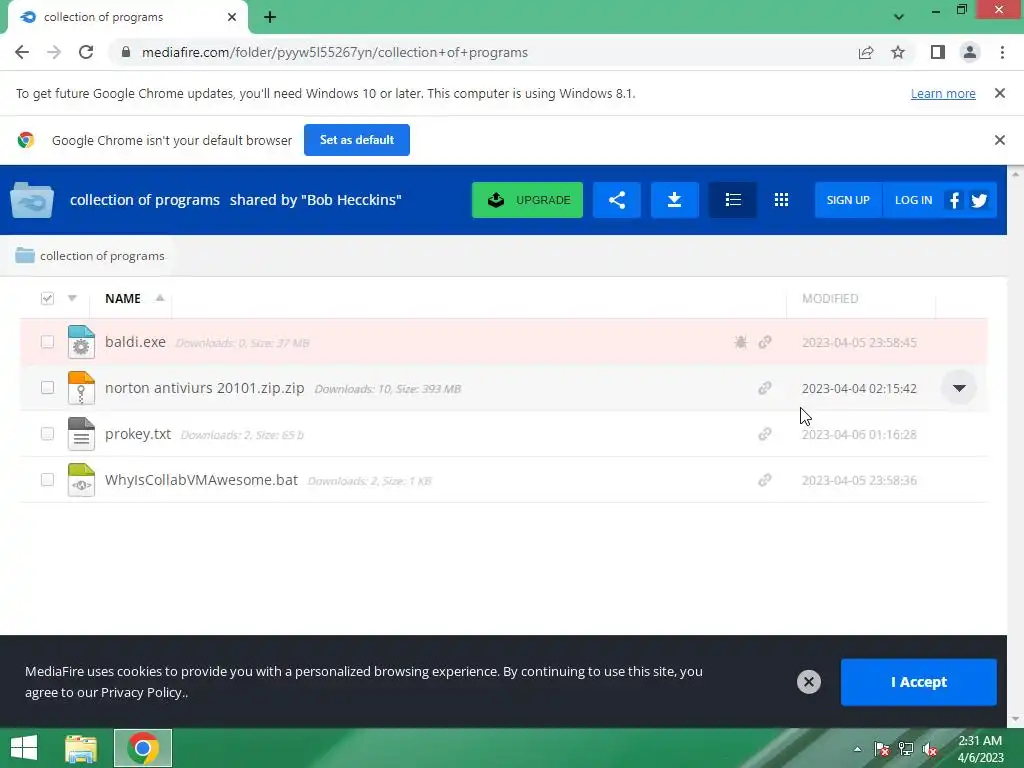Click I Accept cookies button
1024x768 pixels.
(918, 682)
